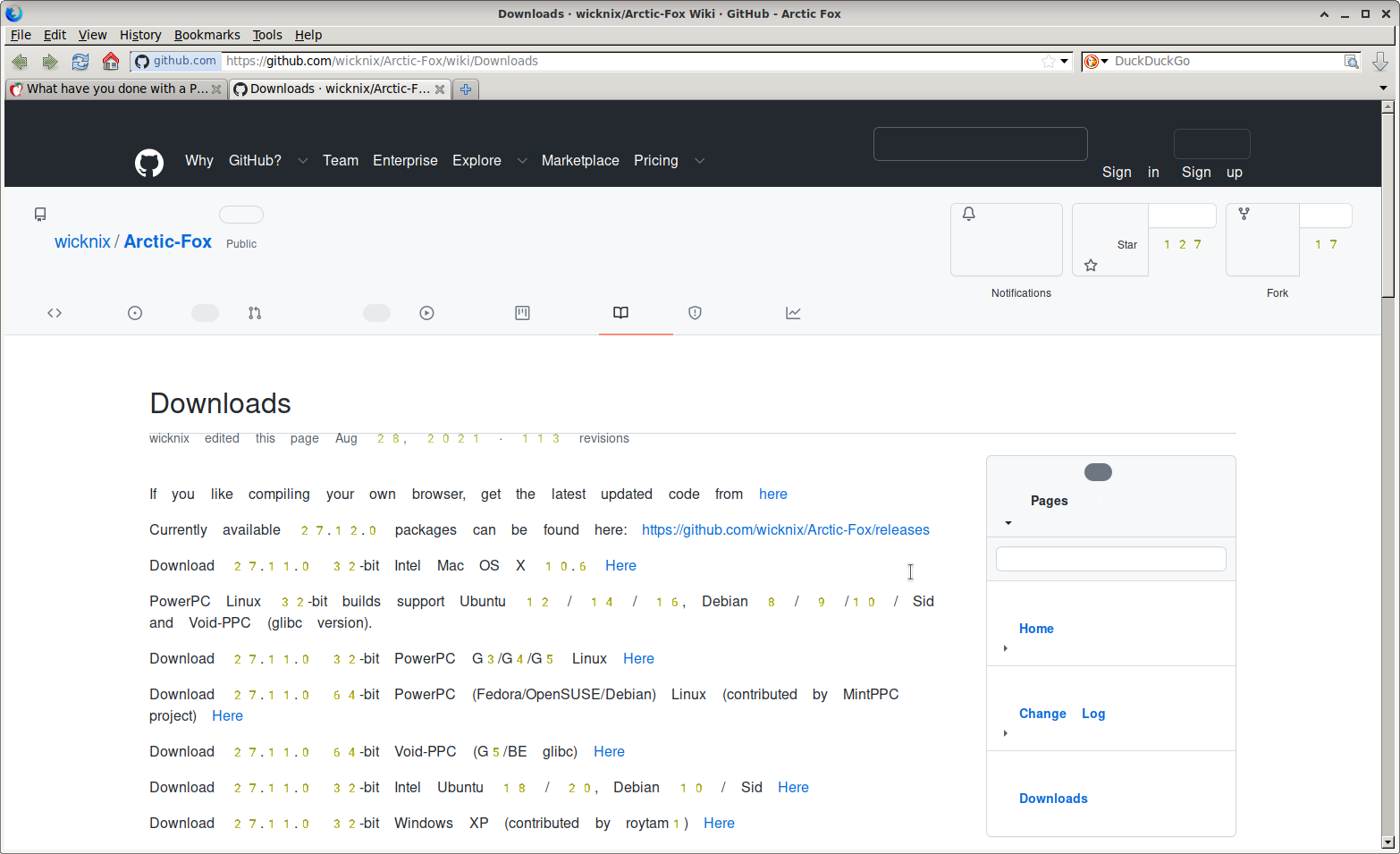The height and width of the screenshot is (854, 1400).
Task: Open the View menu
Action: tap(92, 35)
